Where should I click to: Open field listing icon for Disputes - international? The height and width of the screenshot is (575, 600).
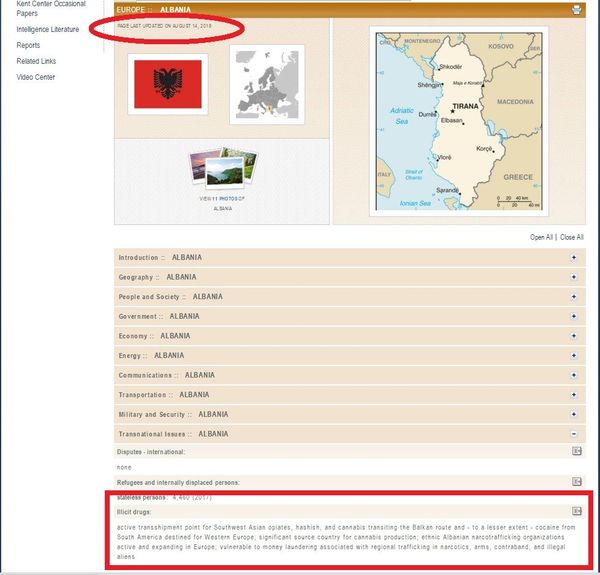577,451
